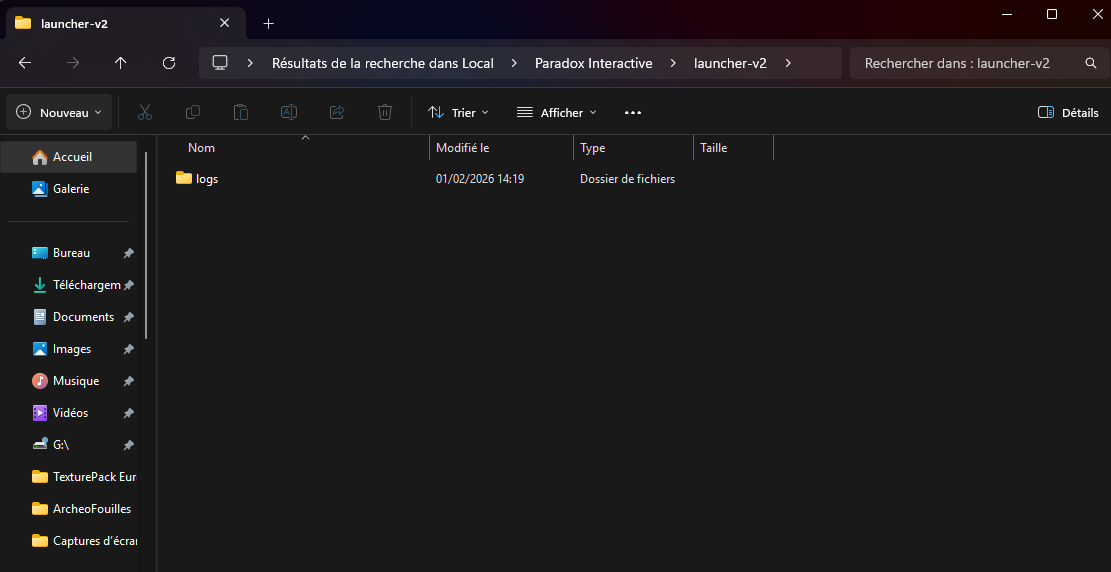Click pin icon next to Images
This screenshot has height=572, width=1111.
point(128,349)
